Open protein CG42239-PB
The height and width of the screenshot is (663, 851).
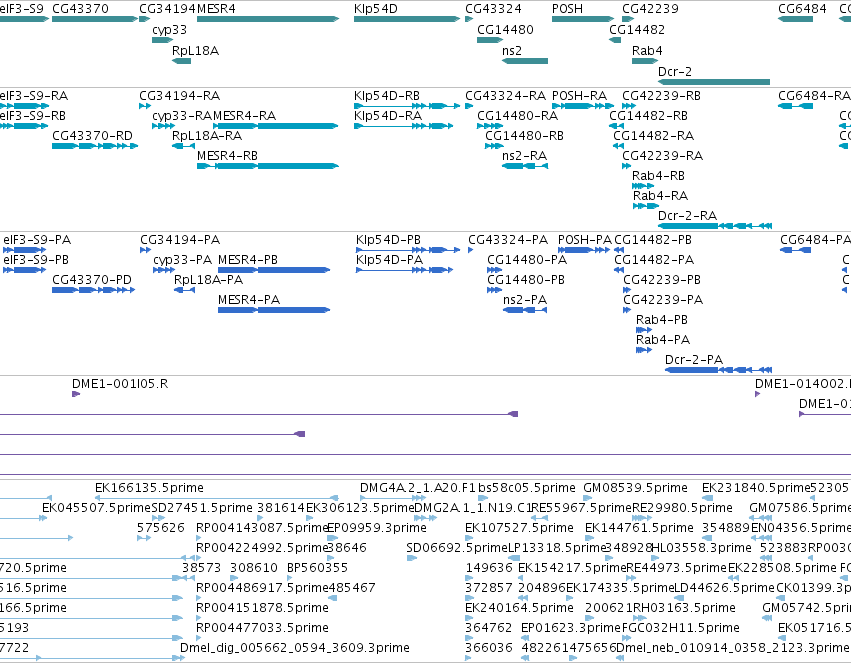pyautogui.click(x=627, y=290)
